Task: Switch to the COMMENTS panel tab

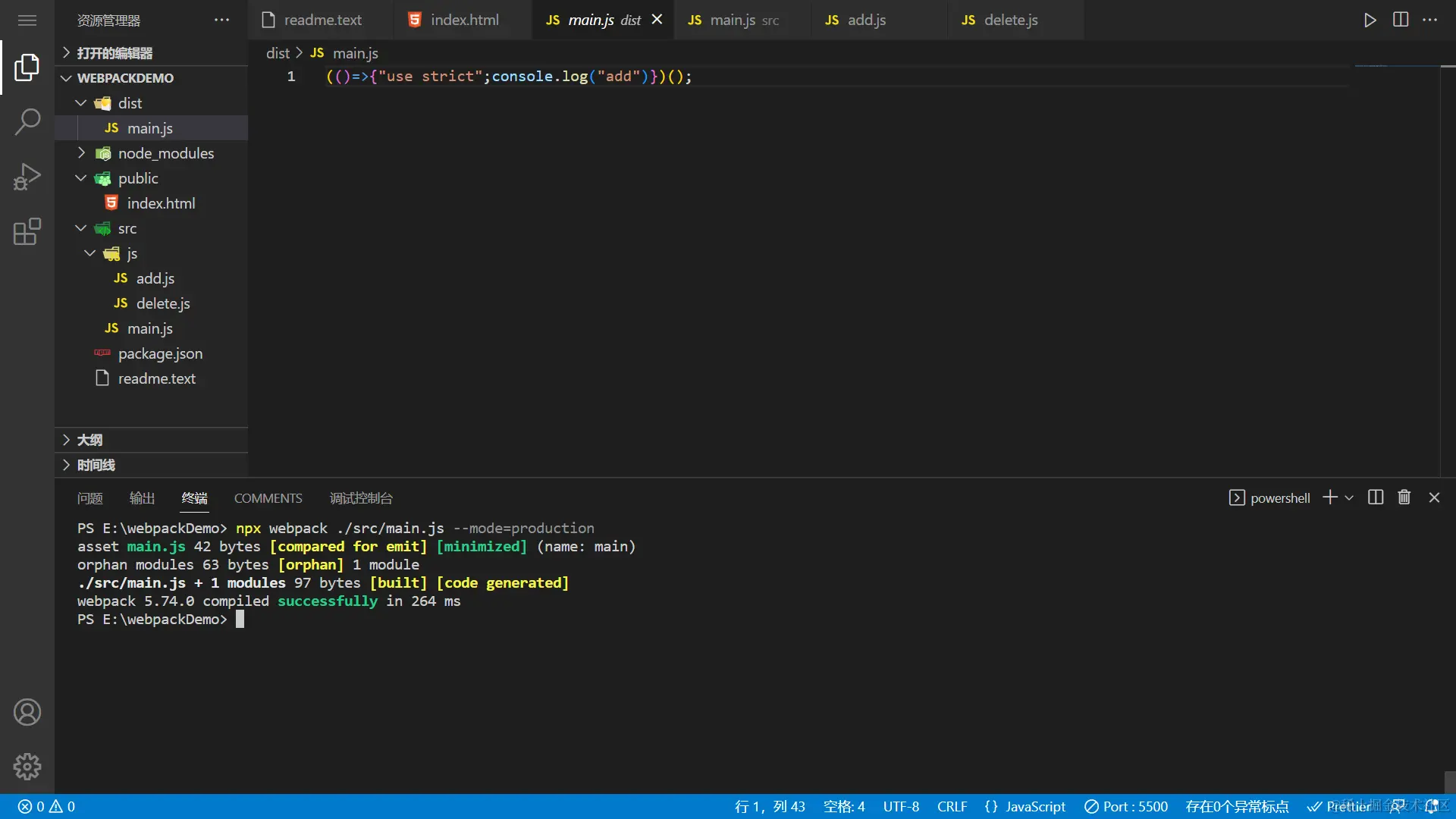Action: (x=268, y=498)
